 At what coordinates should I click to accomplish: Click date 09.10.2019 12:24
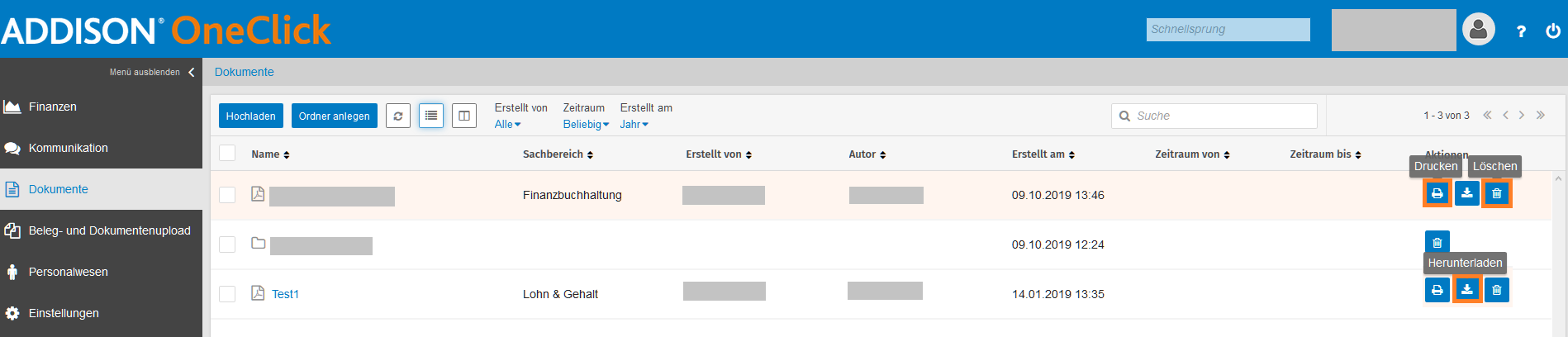(x=1058, y=244)
